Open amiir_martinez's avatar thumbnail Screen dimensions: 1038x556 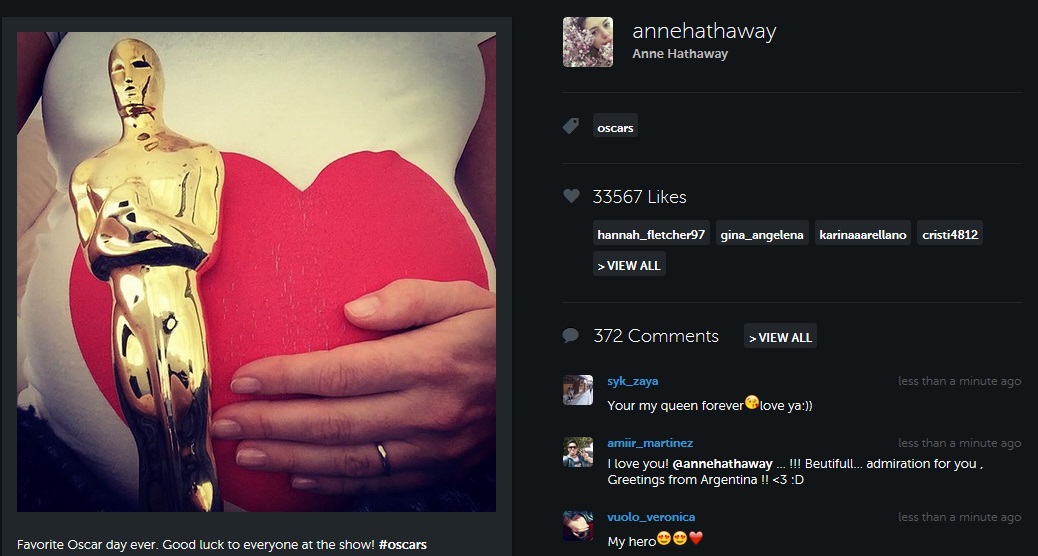pyautogui.click(x=578, y=452)
